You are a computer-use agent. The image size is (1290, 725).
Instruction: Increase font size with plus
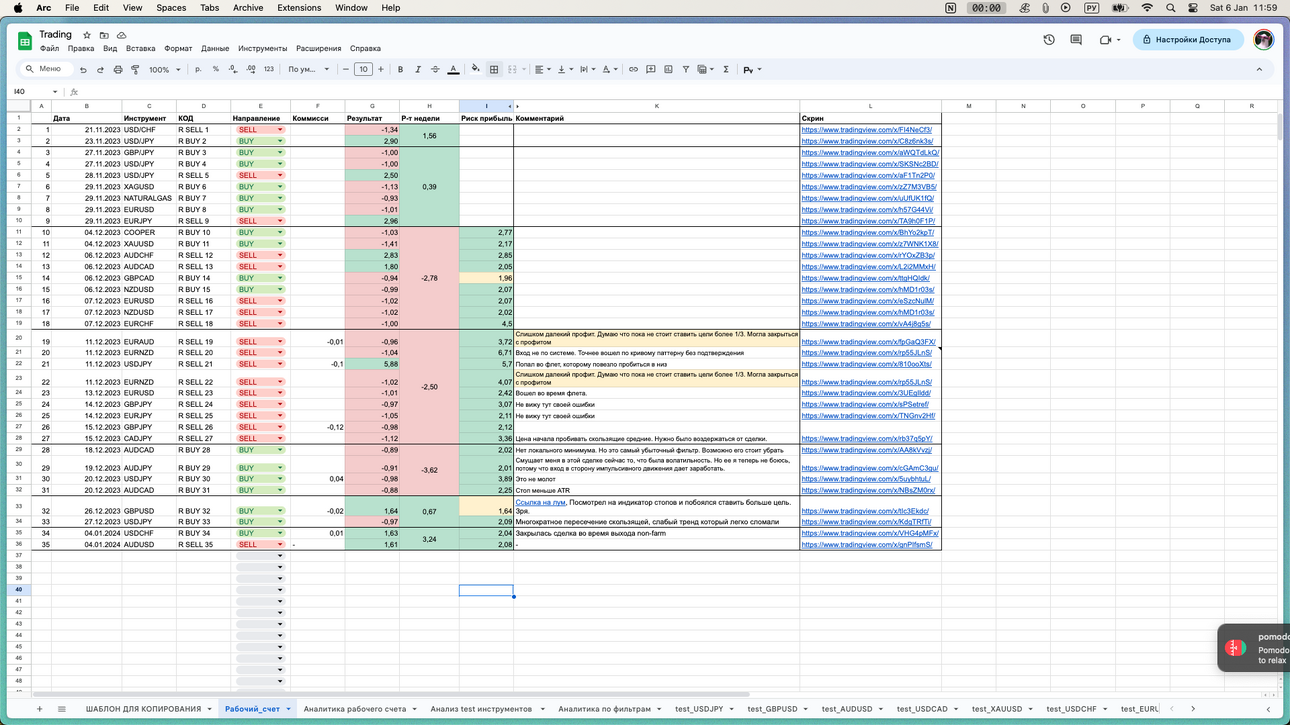coord(381,70)
